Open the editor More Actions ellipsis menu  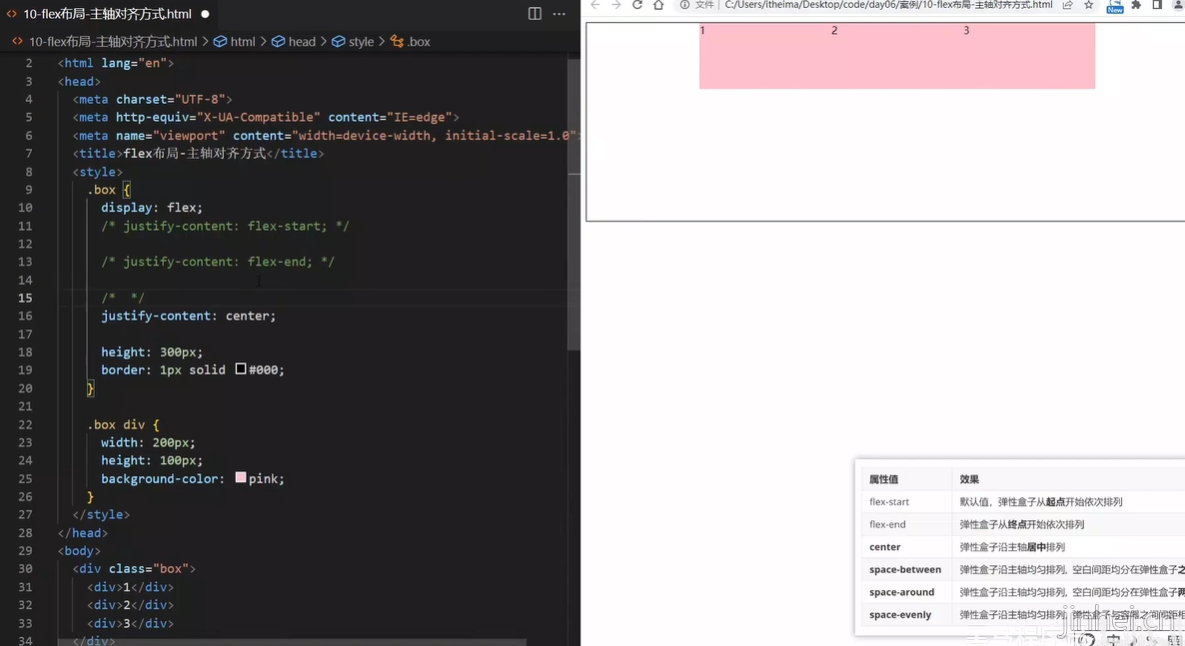[x=559, y=14]
